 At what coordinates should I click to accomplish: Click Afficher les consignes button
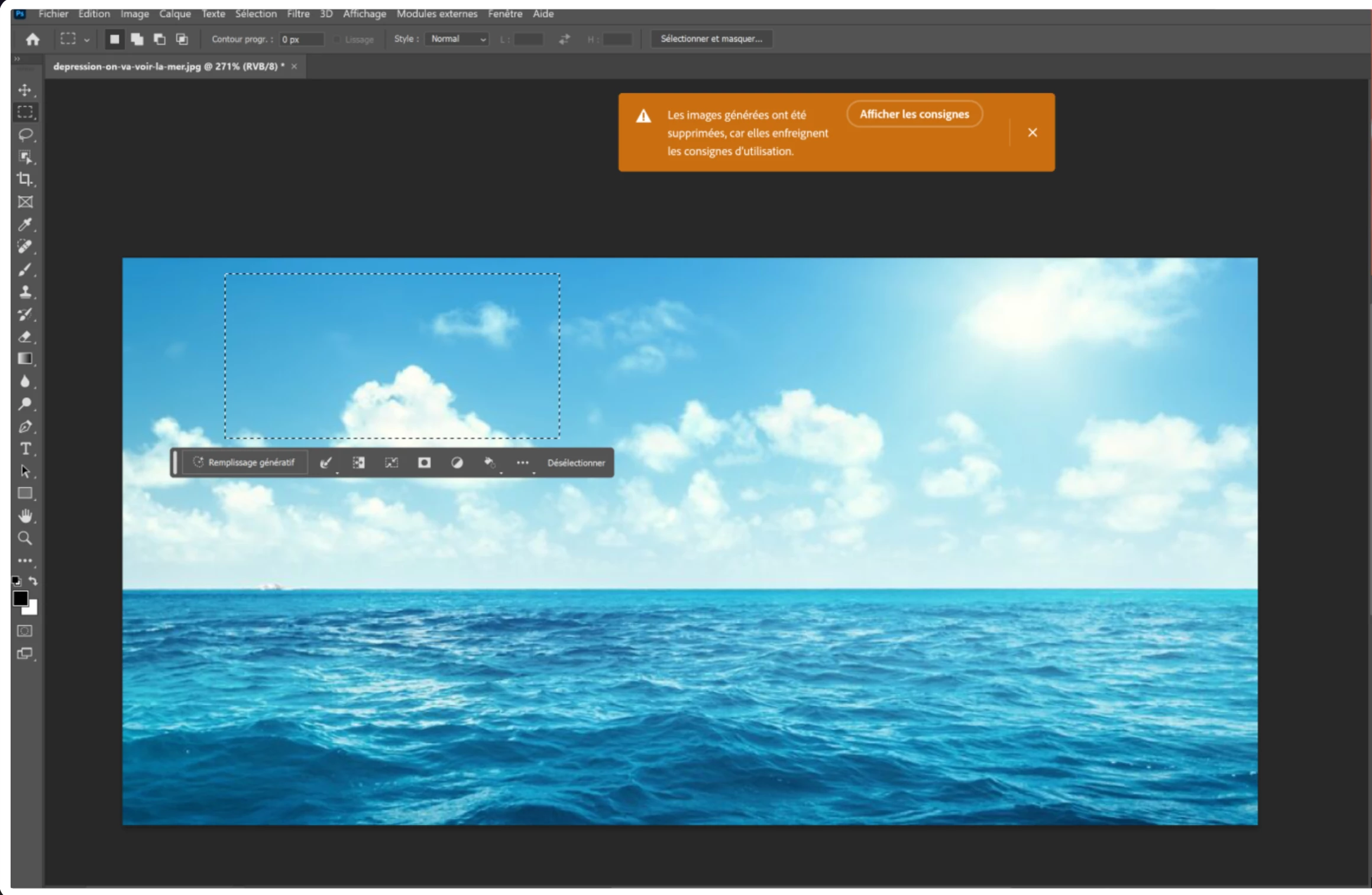pos(914,114)
